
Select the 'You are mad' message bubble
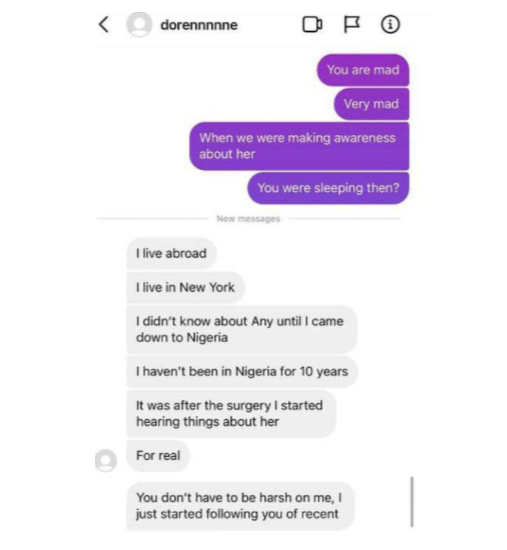[363, 70]
